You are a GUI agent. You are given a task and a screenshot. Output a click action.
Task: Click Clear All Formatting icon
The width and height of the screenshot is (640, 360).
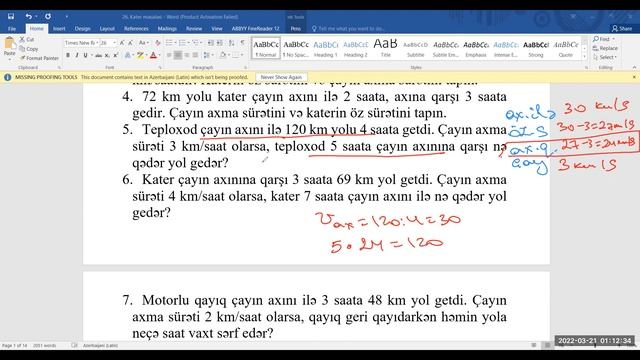click(158, 43)
